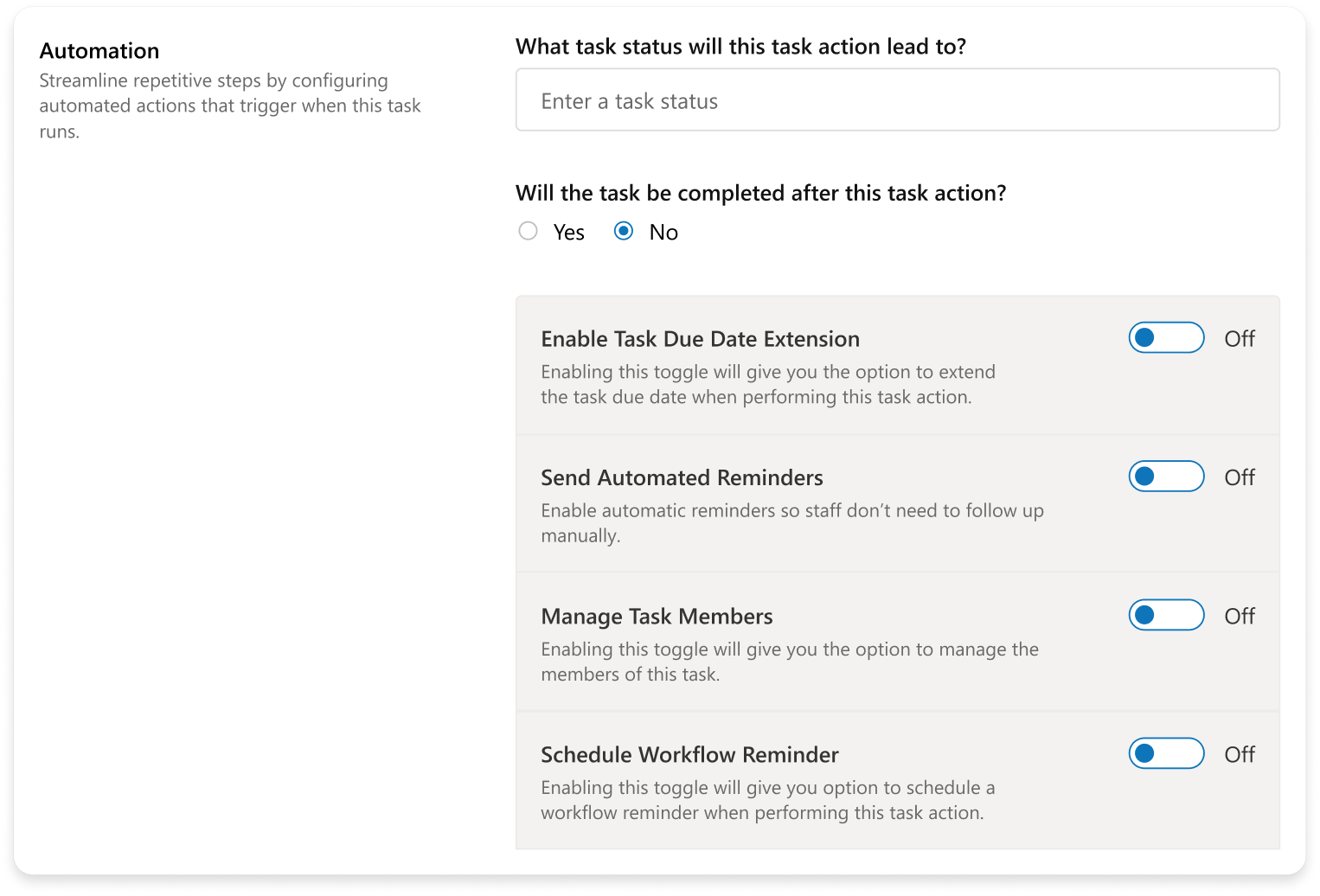Image resolution: width=1320 pixels, height=896 pixels.
Task: Select the Yes radio button
Action: click(528, 231)
